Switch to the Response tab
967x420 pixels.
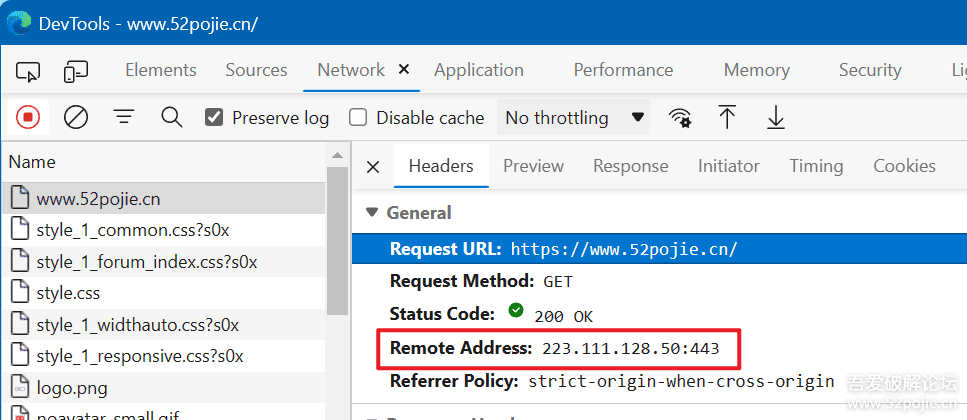[630, 166]
